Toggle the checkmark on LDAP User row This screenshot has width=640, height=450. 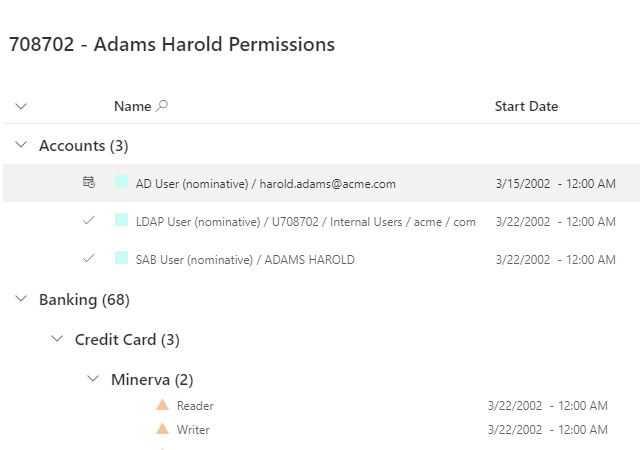(89, 221)
